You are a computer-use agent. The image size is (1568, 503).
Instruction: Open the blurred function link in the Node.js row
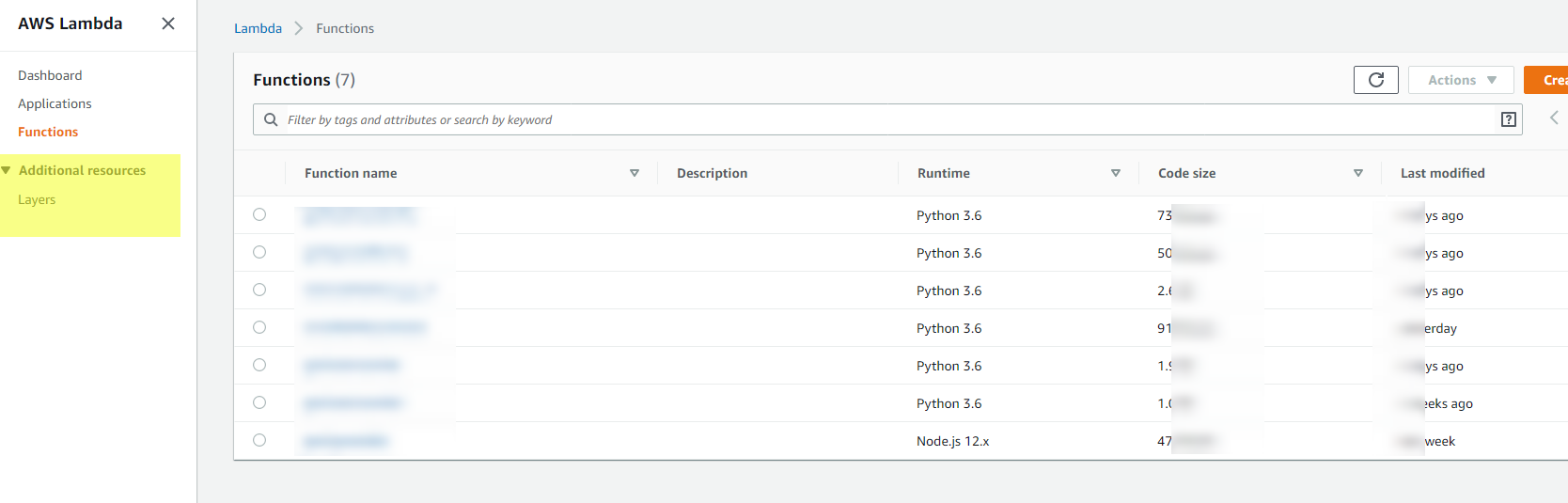click(346, 440)
